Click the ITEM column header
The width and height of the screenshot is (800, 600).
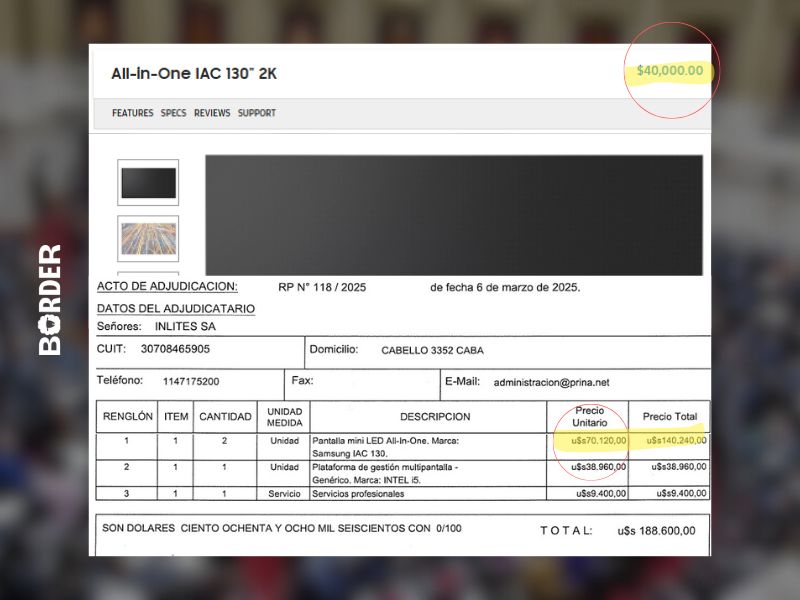[x=176, y=417]
